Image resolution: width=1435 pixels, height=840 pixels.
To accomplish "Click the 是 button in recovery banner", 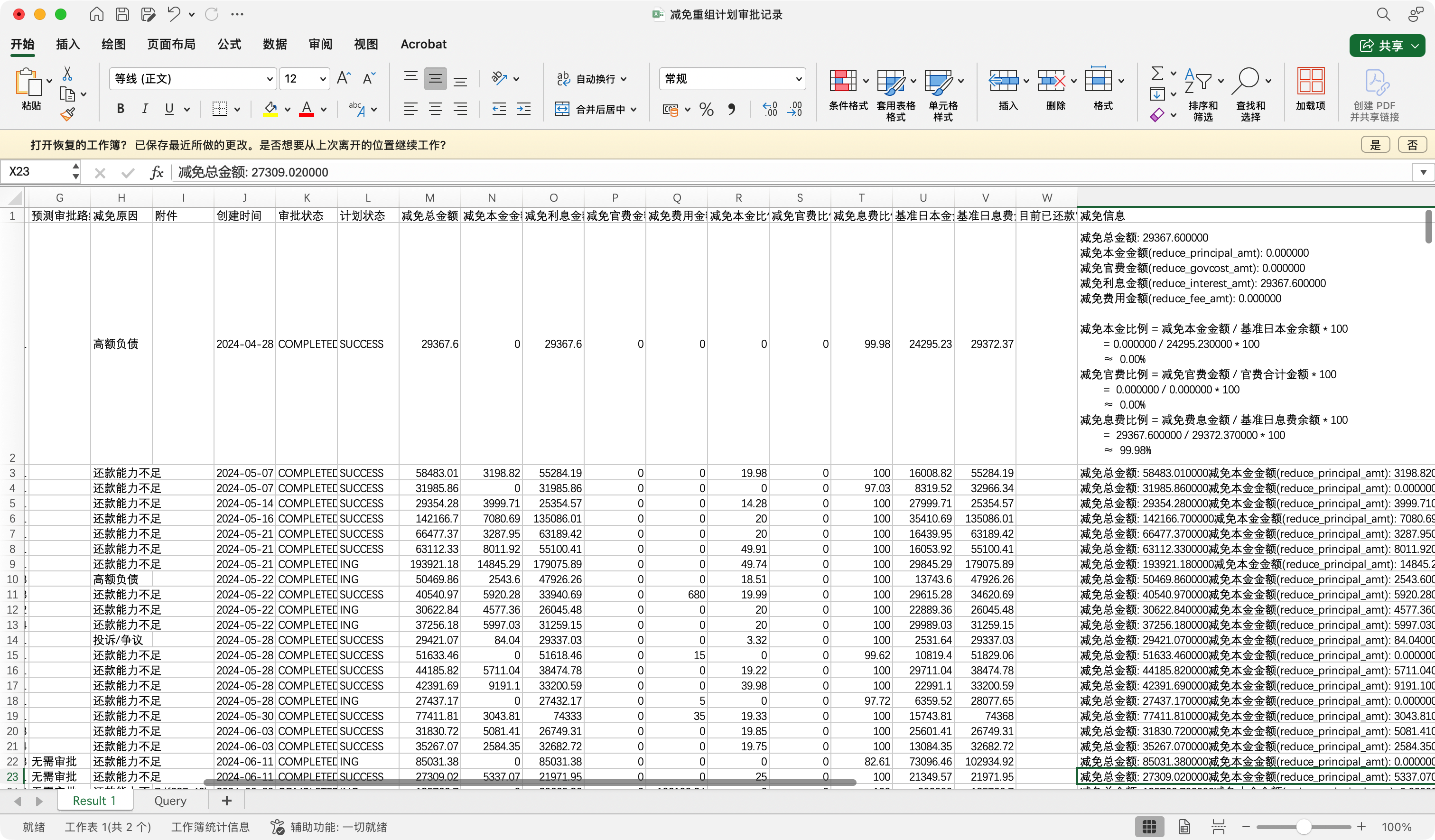I will (1375, 145).
